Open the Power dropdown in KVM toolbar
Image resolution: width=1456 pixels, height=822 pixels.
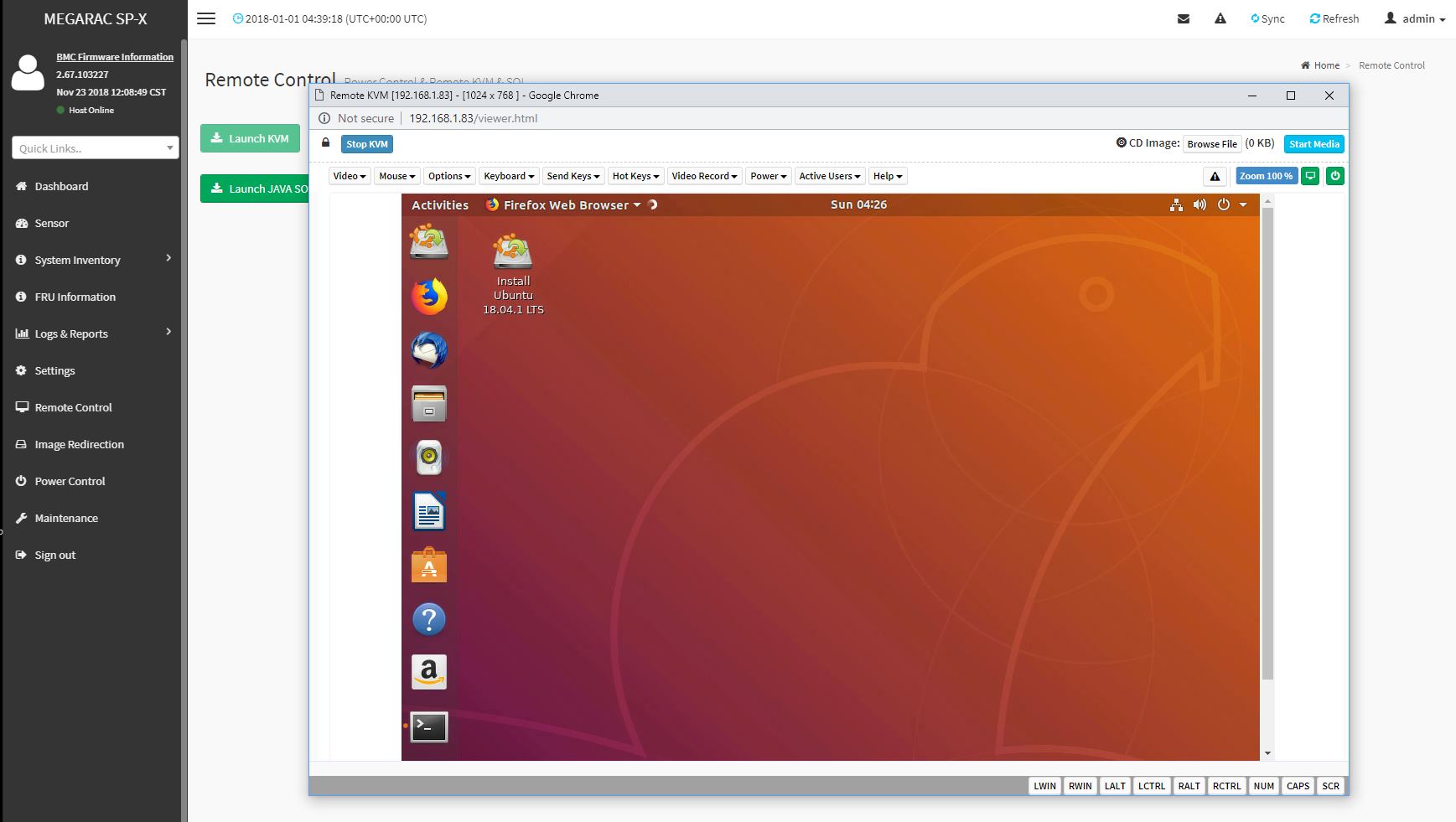coord(769,176)
